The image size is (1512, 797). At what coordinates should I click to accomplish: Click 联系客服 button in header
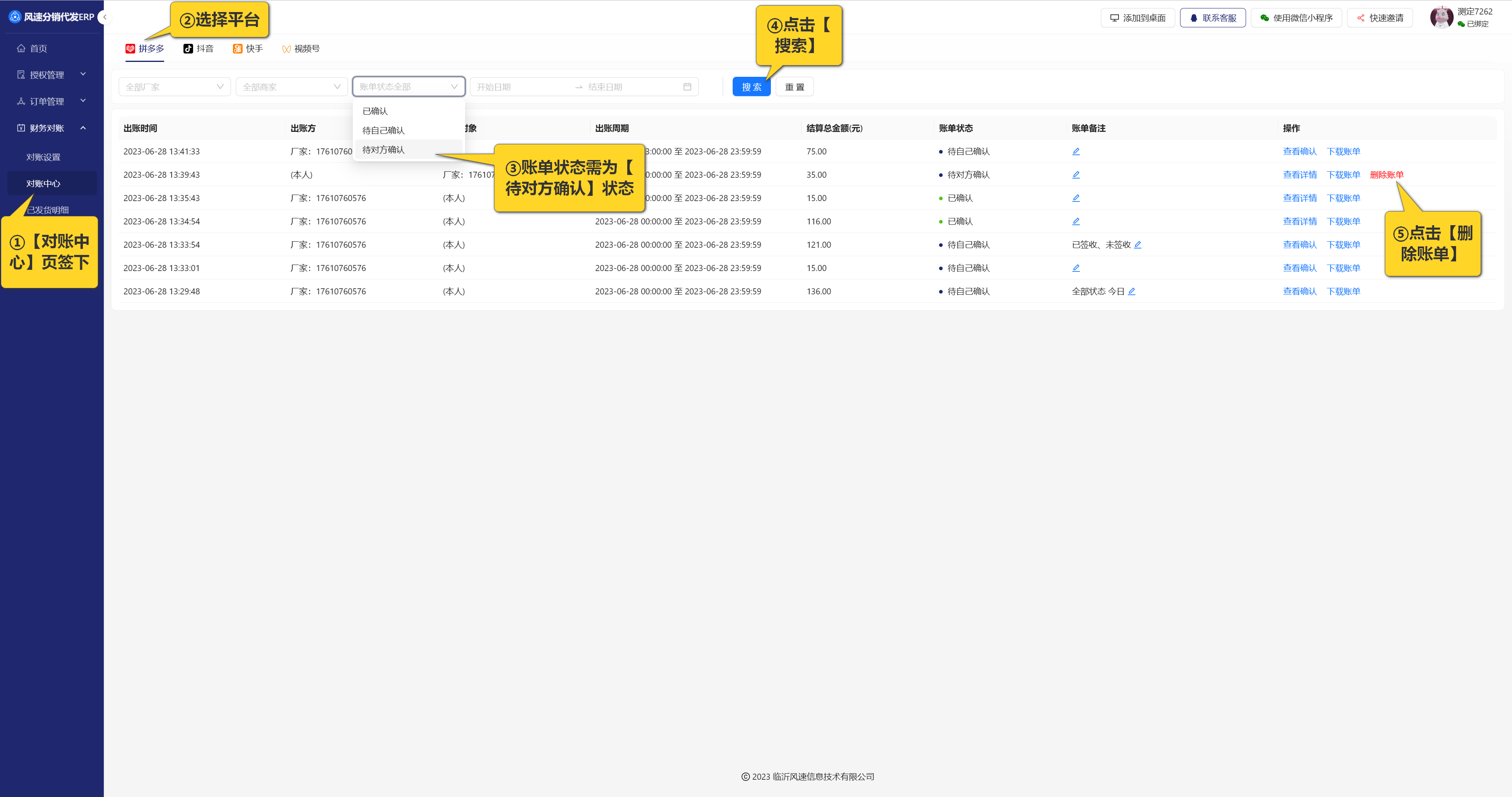click(x=1212, y=18)
